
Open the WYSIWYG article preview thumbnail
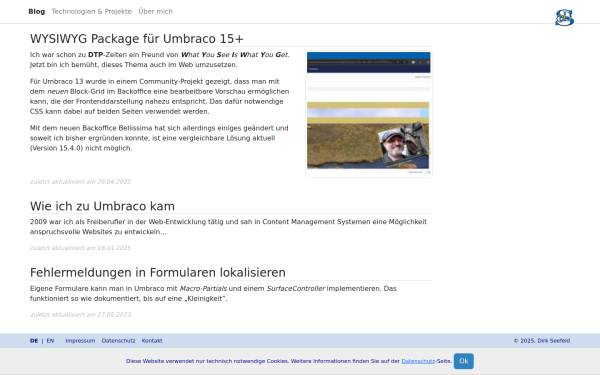coord(369,114)
